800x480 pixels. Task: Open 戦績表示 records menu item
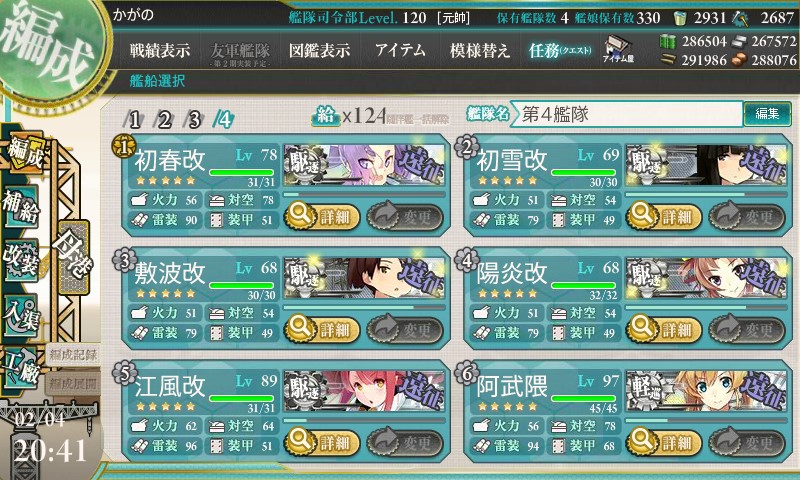coord(160,50)
